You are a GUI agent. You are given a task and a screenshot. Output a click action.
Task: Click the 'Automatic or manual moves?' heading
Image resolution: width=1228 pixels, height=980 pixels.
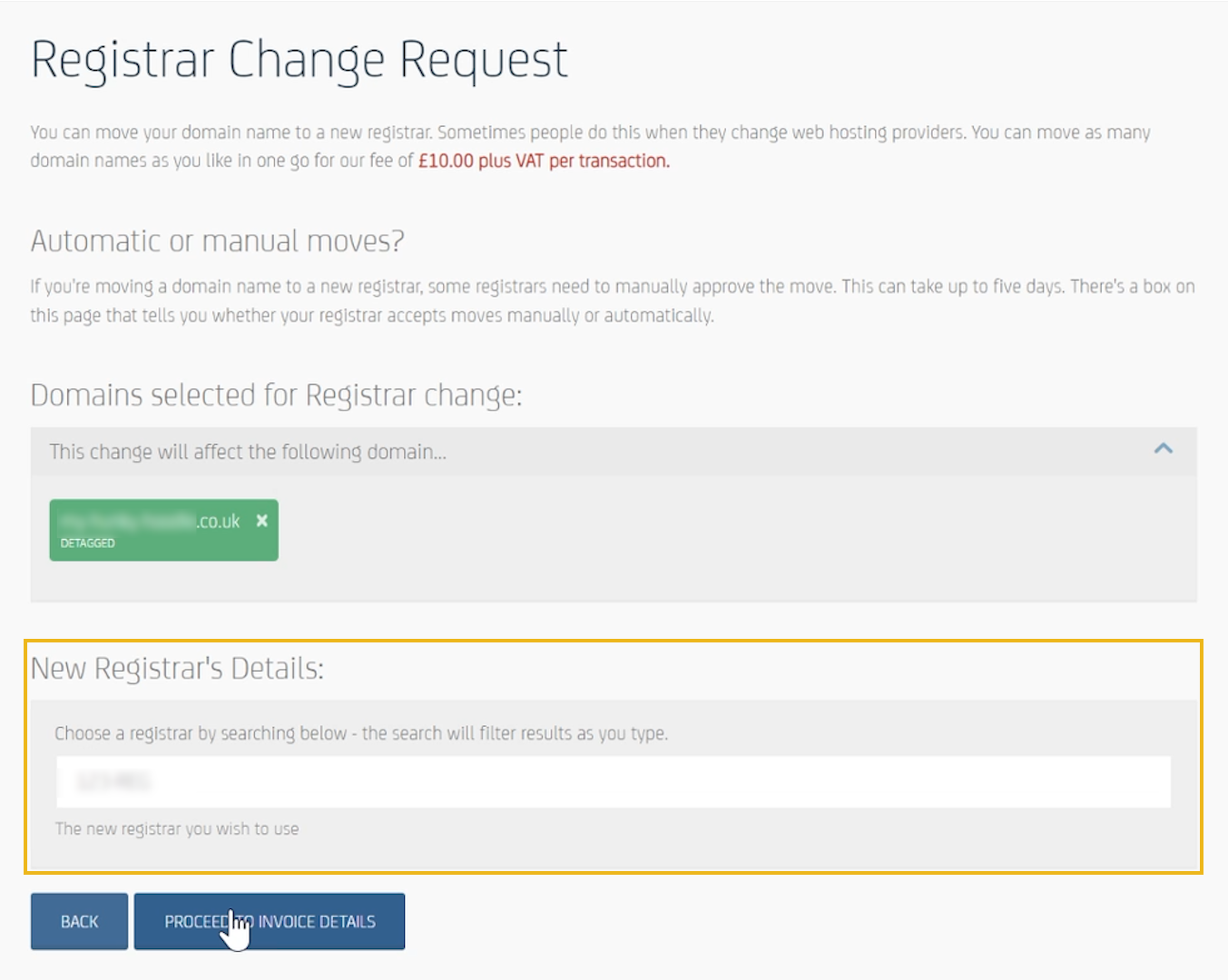pos(217,241)
